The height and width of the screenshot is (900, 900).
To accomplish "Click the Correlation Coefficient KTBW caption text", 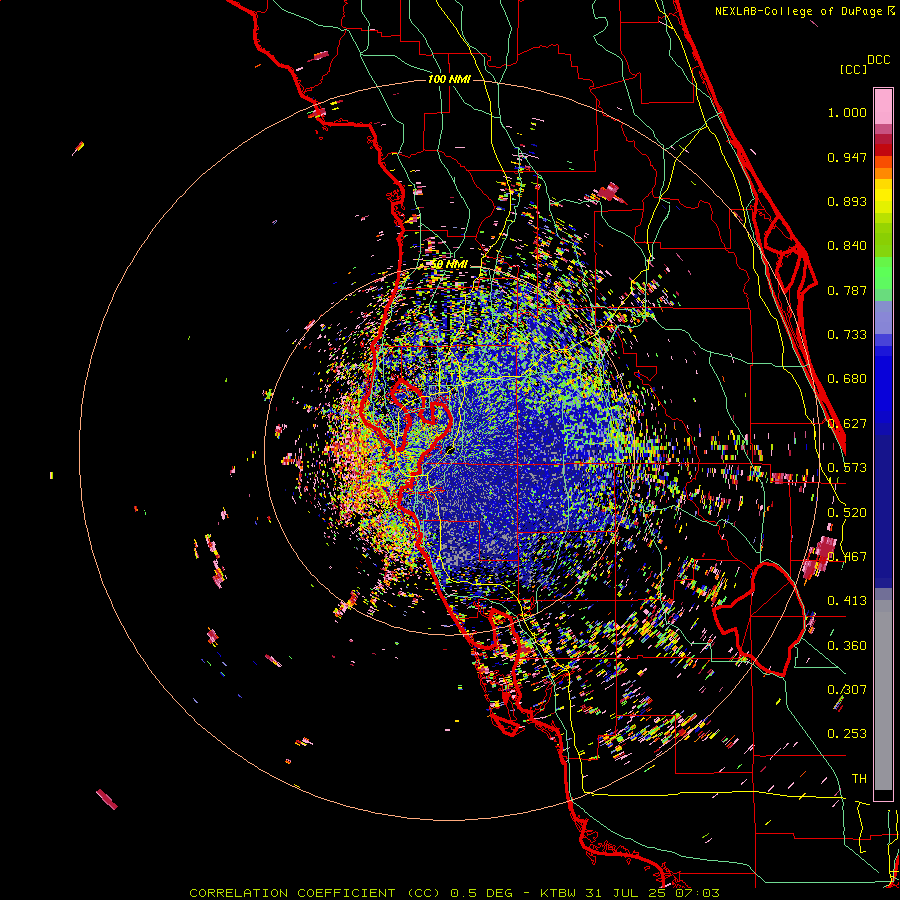I will pos(454,893).
